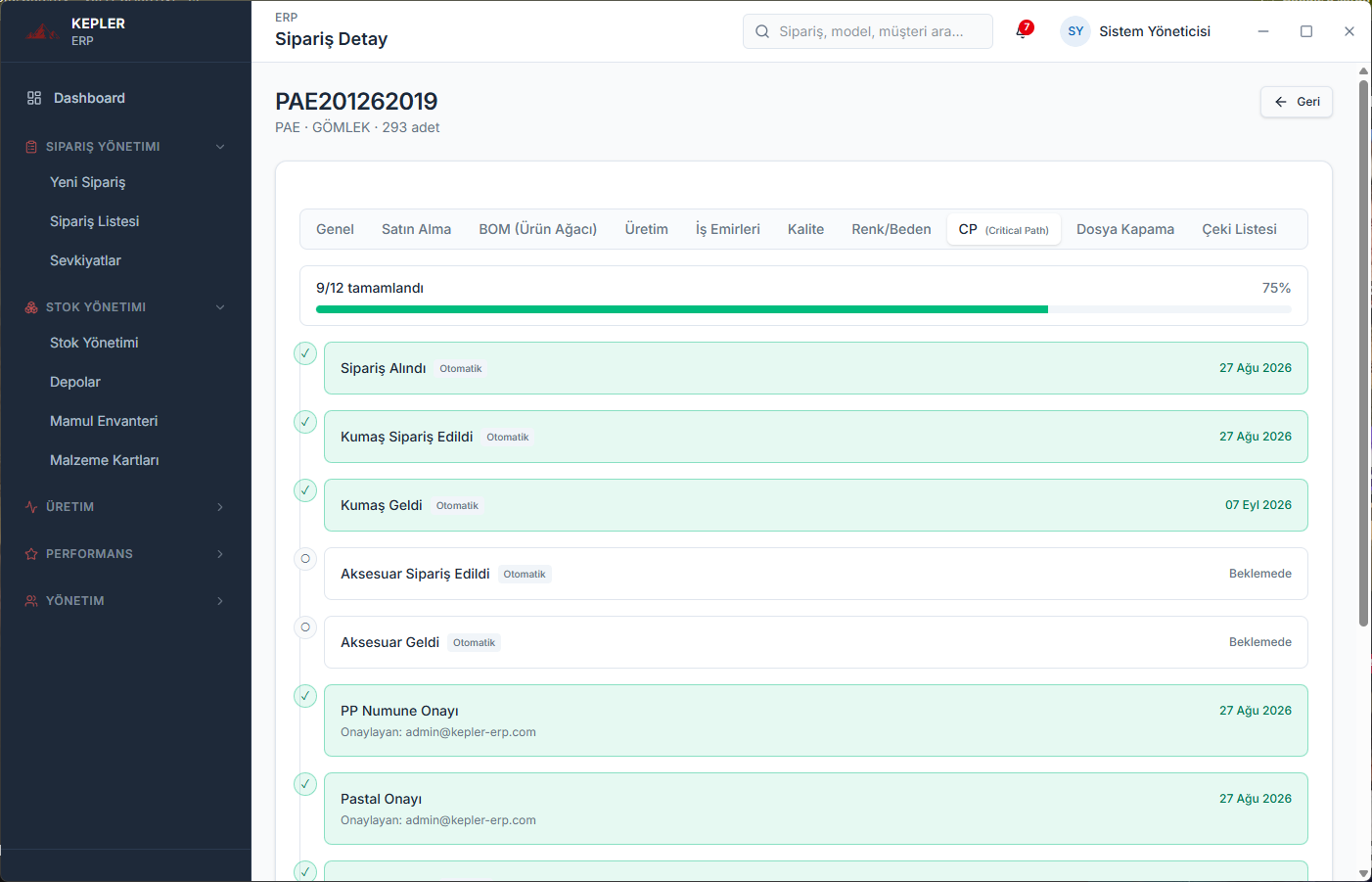Toggle the Pastal Onayı check circle
Viewport: 1372px width, 882px height.
click(305, 784)
